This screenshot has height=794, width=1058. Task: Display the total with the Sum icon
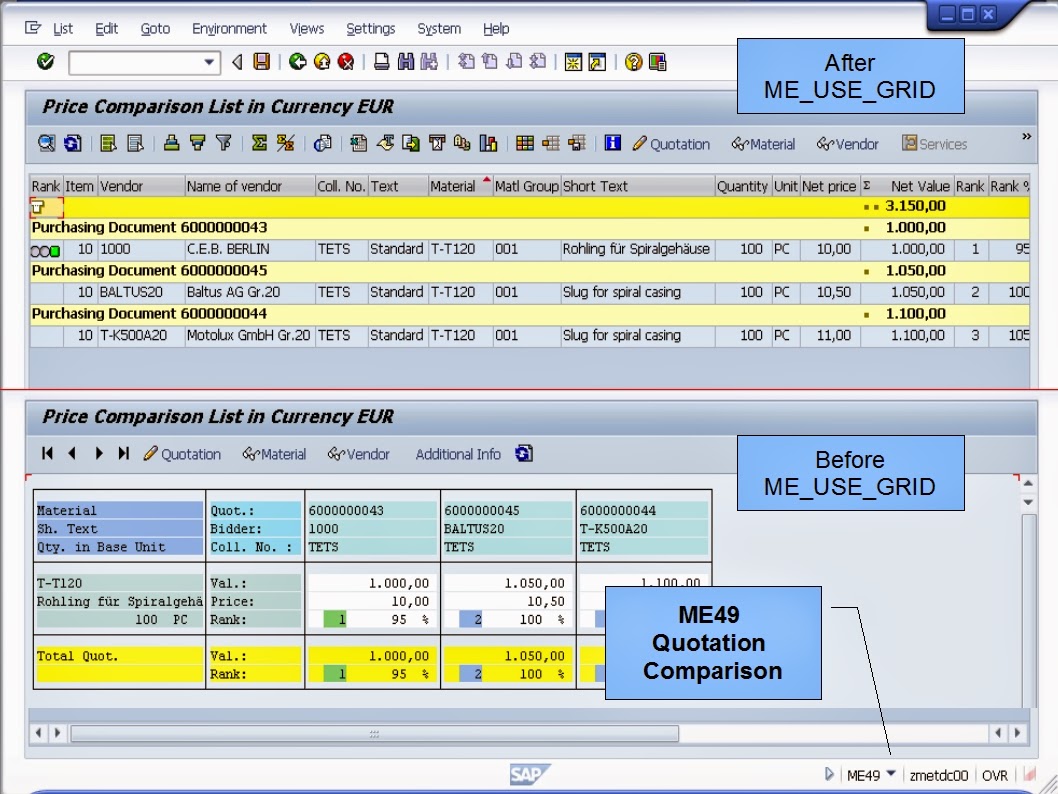(260, 143)
